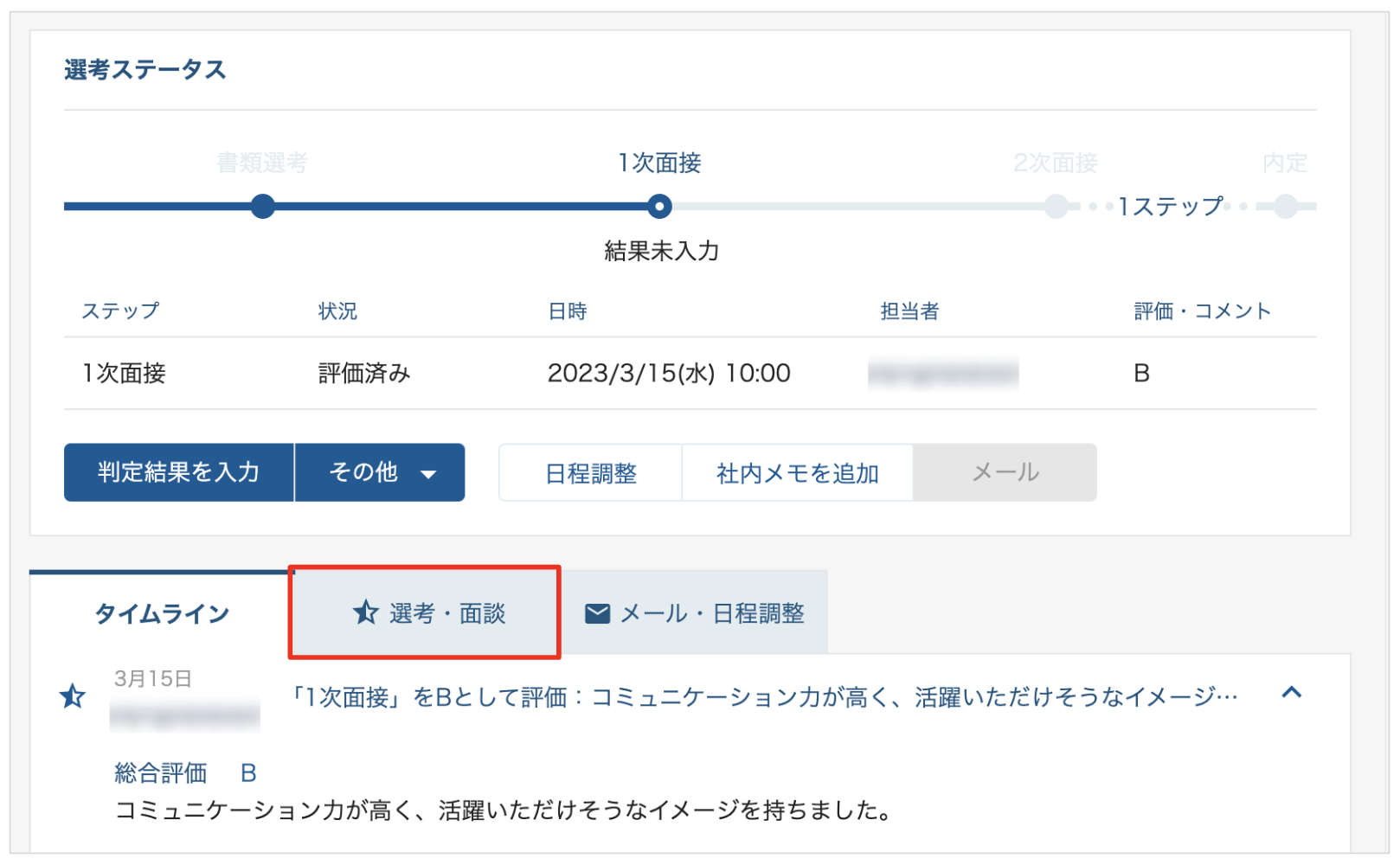Click the 評価・コメント column header

(1202, 311)
